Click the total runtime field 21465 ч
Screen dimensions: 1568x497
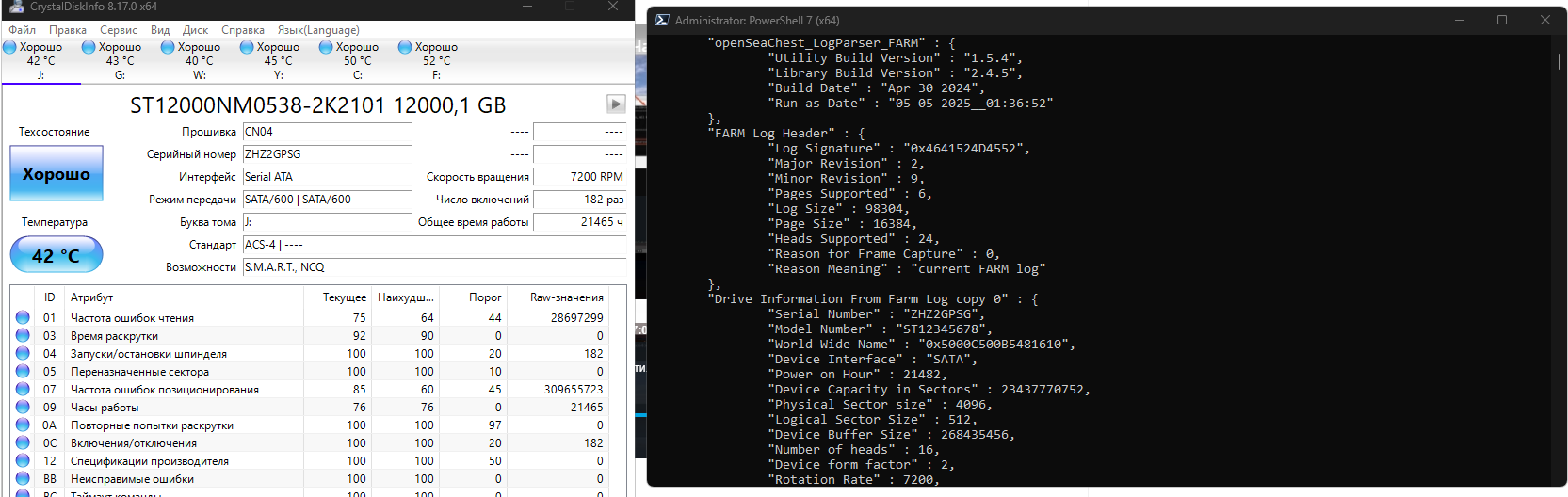(x=579, y=222)
